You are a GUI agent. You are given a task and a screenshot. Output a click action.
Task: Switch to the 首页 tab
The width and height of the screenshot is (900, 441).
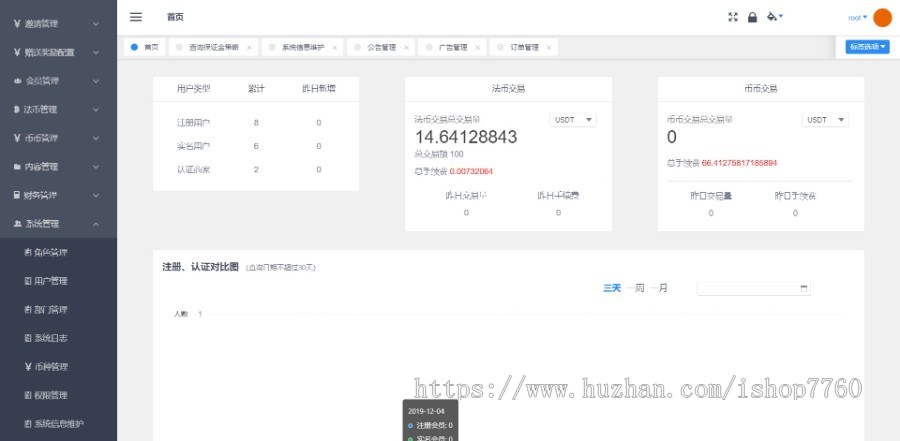click(145, 47)
